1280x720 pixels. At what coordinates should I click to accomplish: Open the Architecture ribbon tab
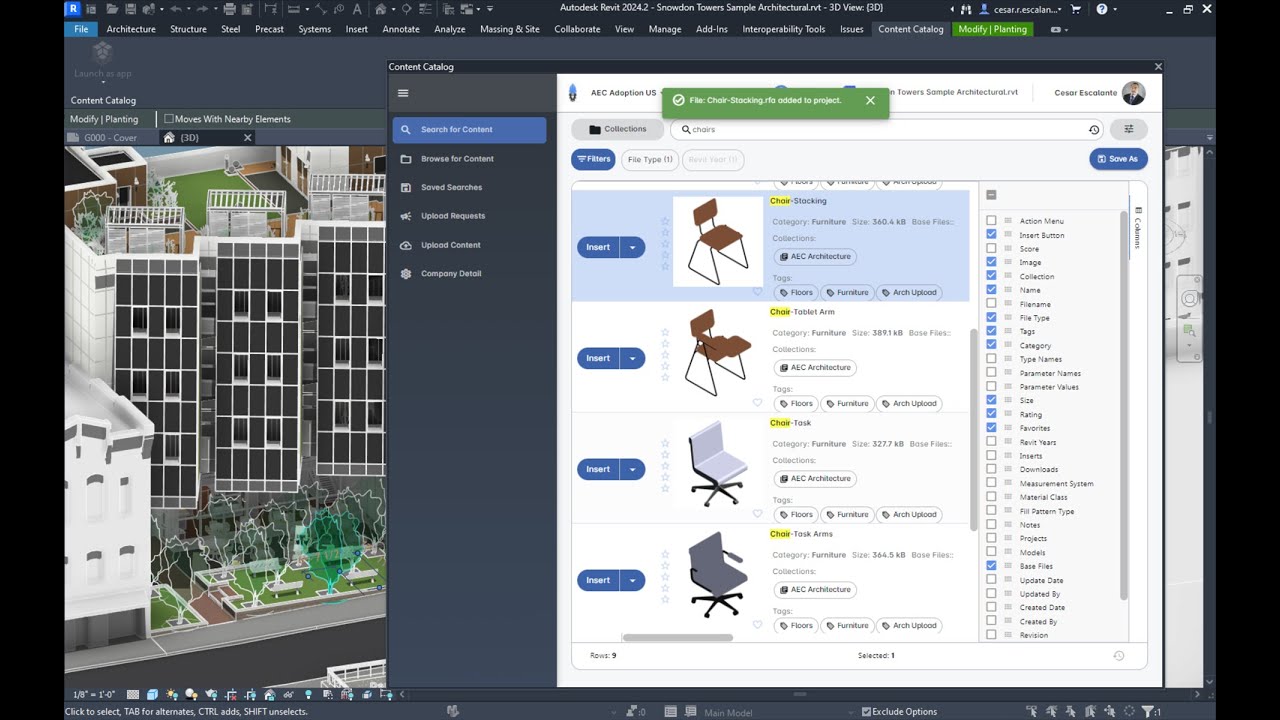tap(131, 29)
